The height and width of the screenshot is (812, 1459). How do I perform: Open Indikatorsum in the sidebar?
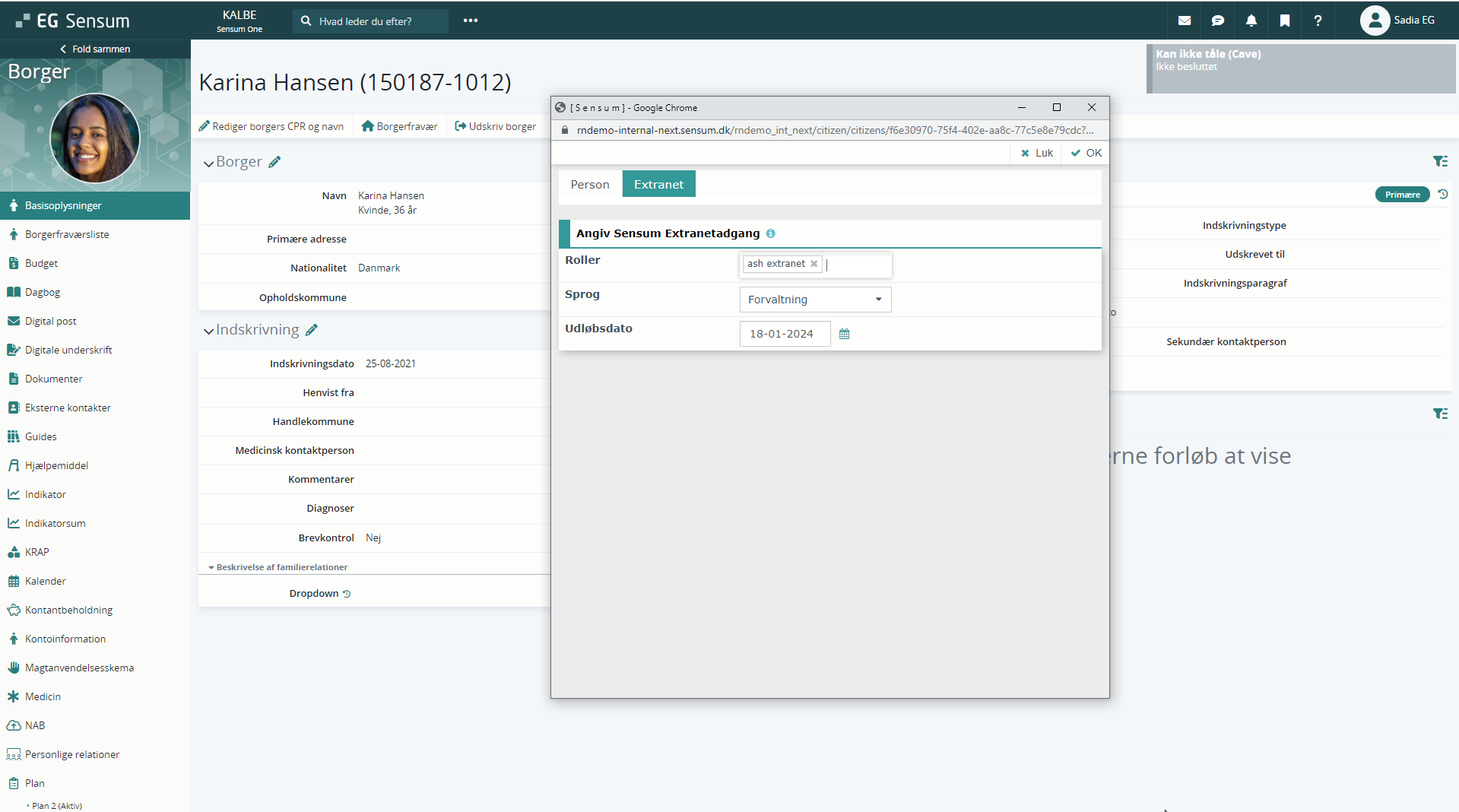coord(95,523)
